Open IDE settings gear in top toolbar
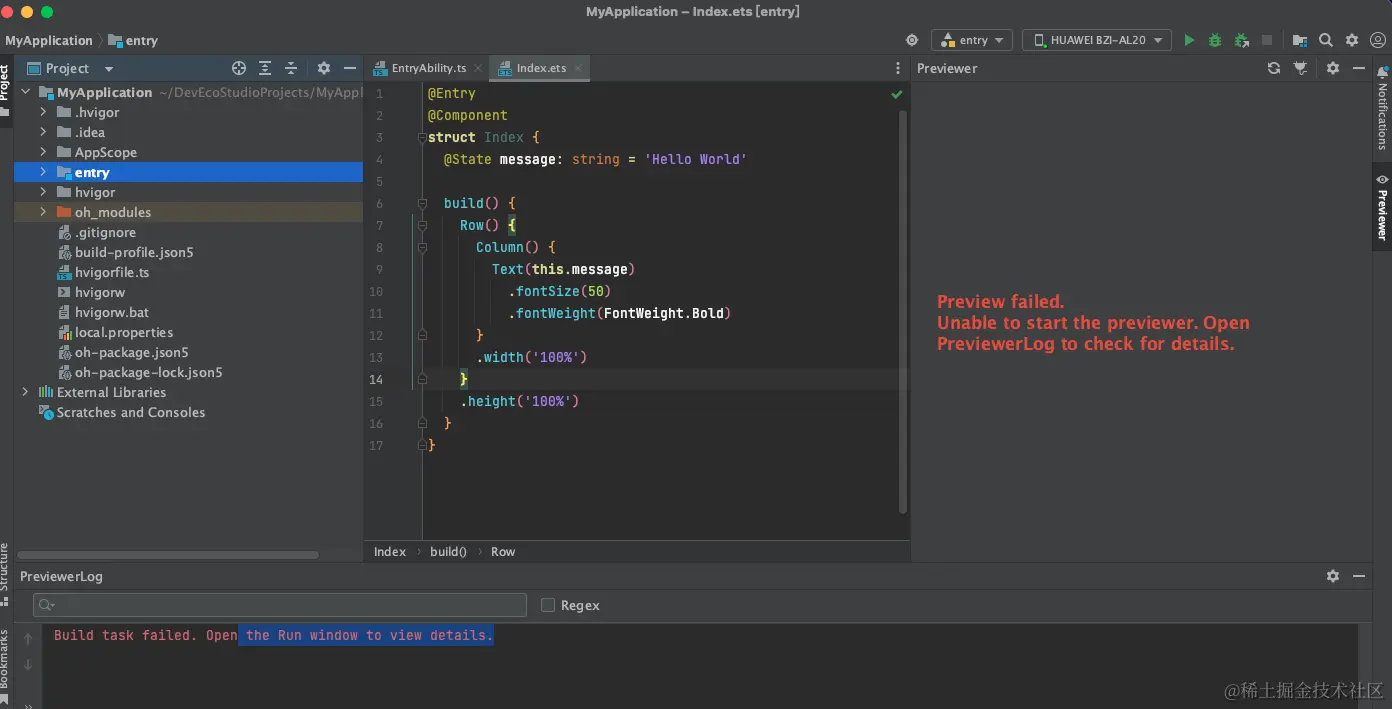This screenshot has height=709, width=1392. tap(1352, 40)
